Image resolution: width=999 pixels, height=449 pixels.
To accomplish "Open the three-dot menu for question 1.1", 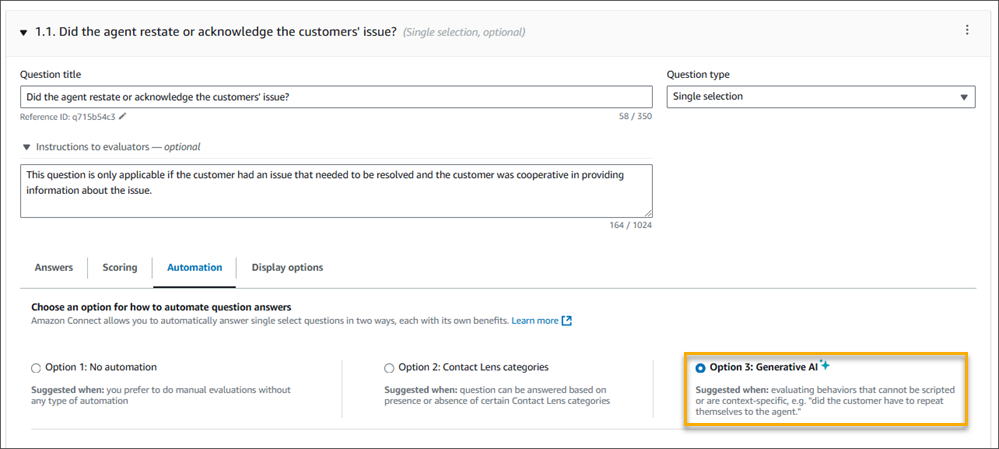I will click(966, 31).
